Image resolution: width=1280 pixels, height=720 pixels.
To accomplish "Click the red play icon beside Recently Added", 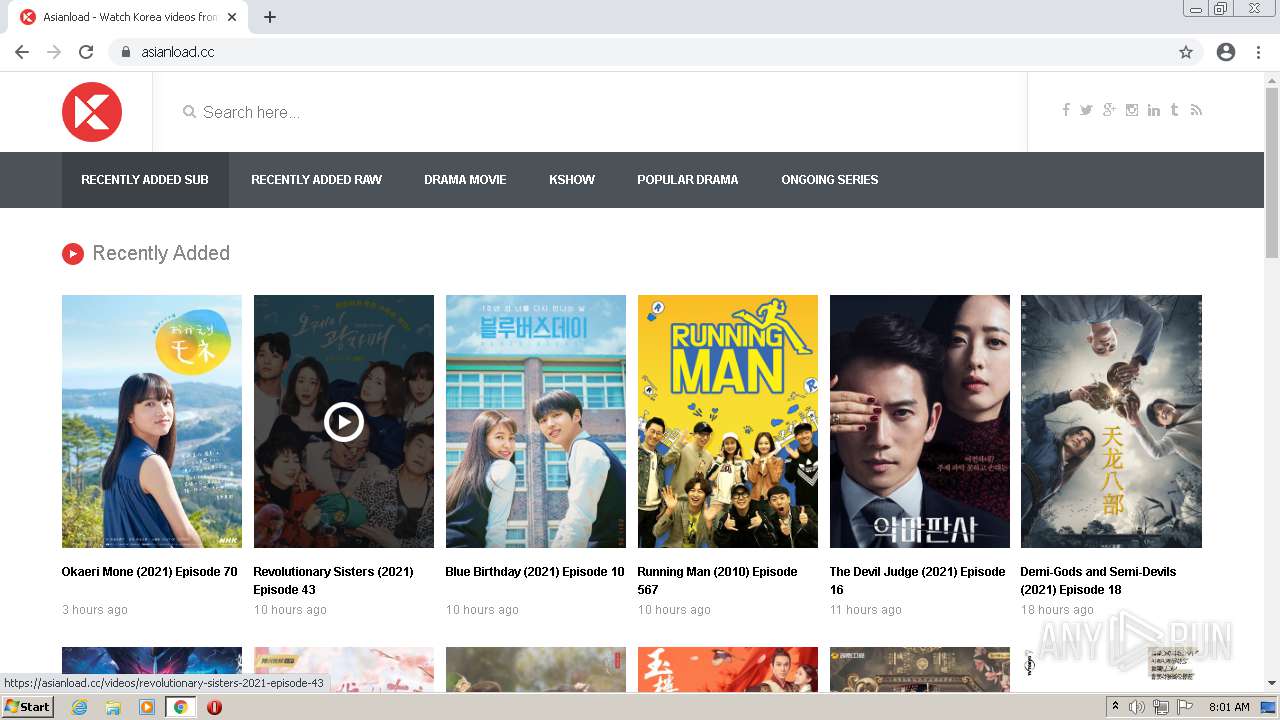I will click(72, 254).
